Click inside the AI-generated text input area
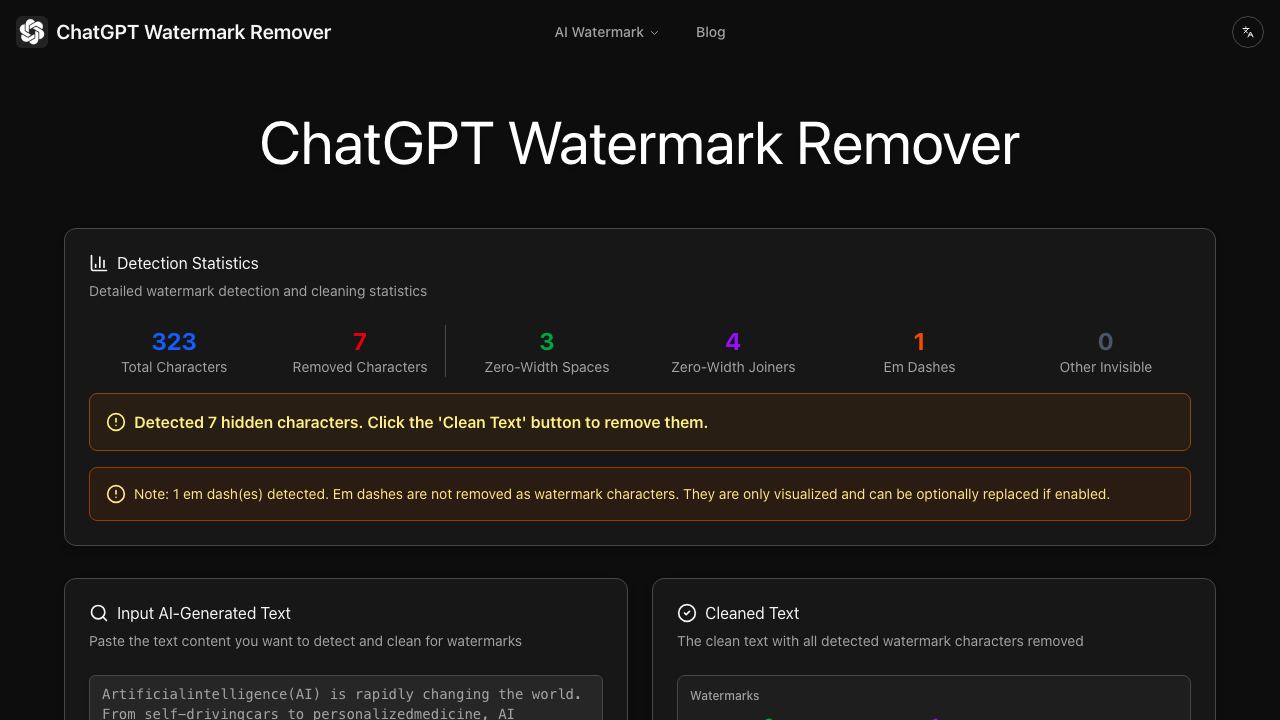The image size is (1280, 720). (x=346, y=698)
